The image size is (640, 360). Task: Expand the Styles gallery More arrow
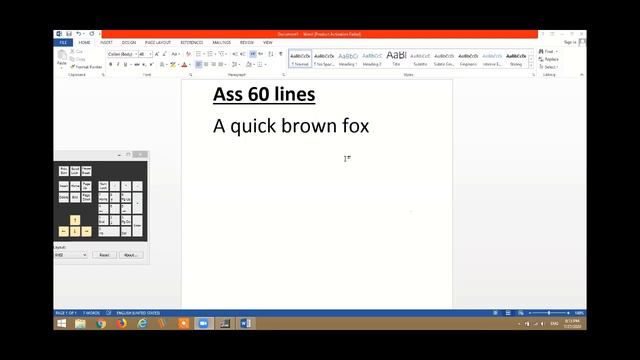[531, 65]
